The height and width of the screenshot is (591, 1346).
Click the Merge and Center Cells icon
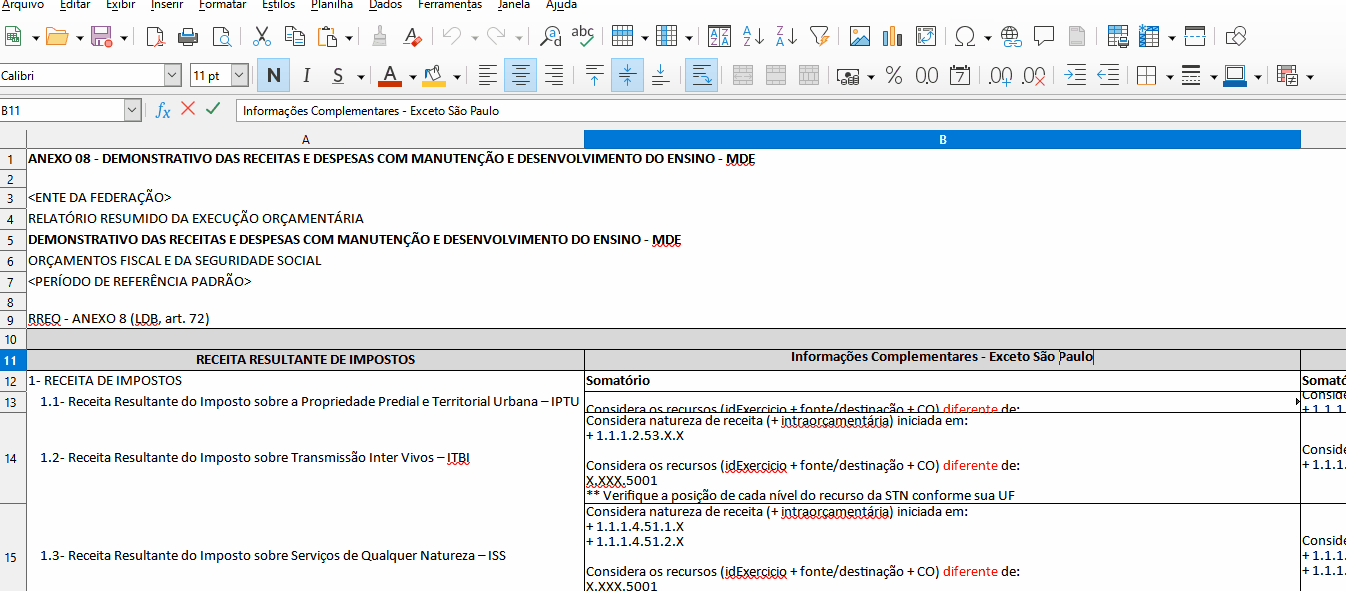click(x=743, y=76)
